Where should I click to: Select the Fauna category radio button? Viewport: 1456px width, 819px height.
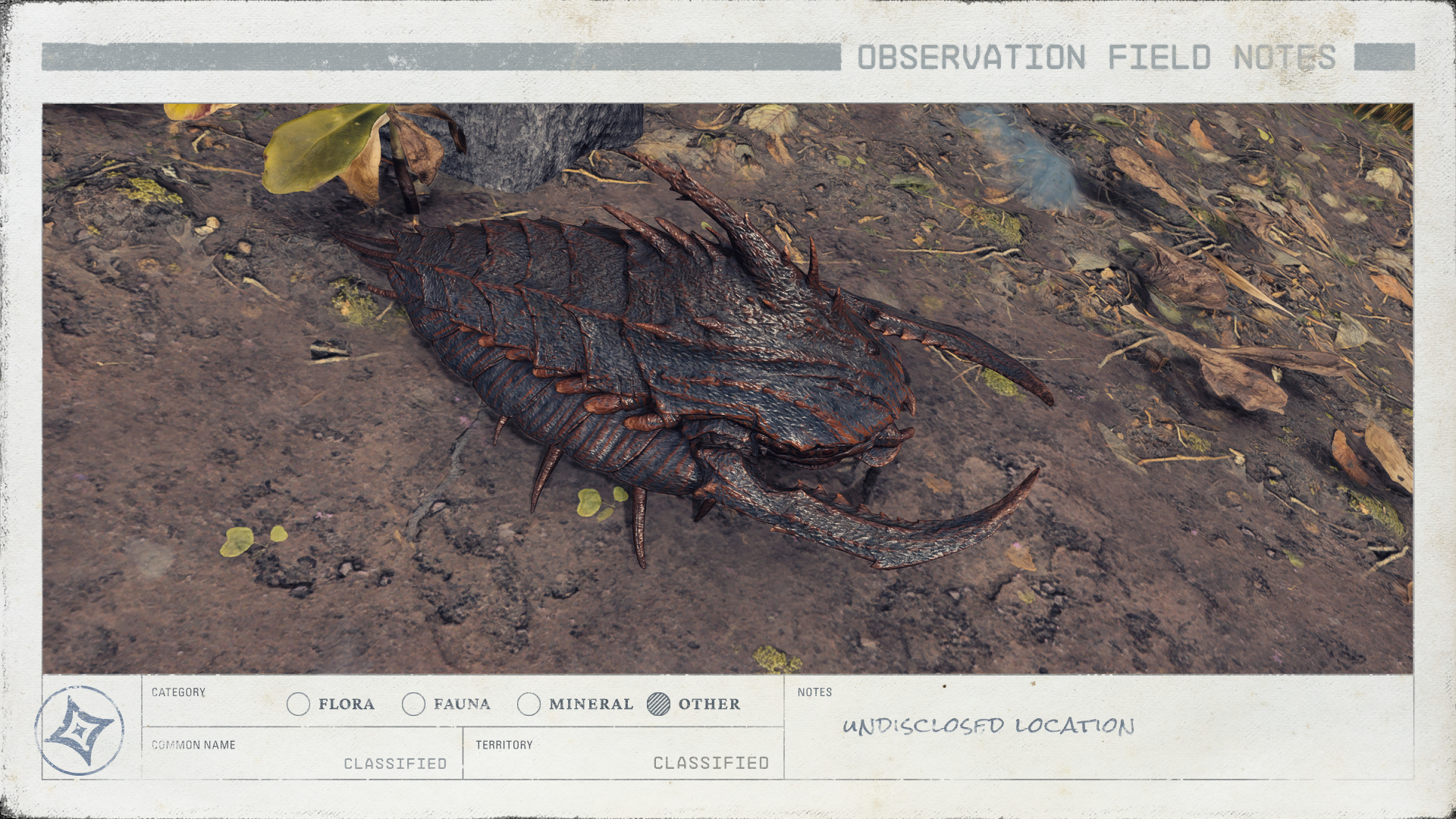pos(413,704)
